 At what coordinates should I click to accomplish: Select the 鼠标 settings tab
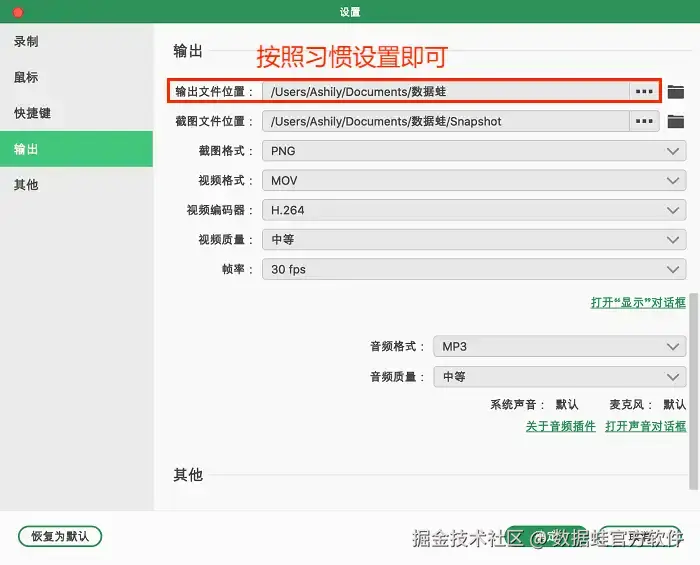(76, 77)
